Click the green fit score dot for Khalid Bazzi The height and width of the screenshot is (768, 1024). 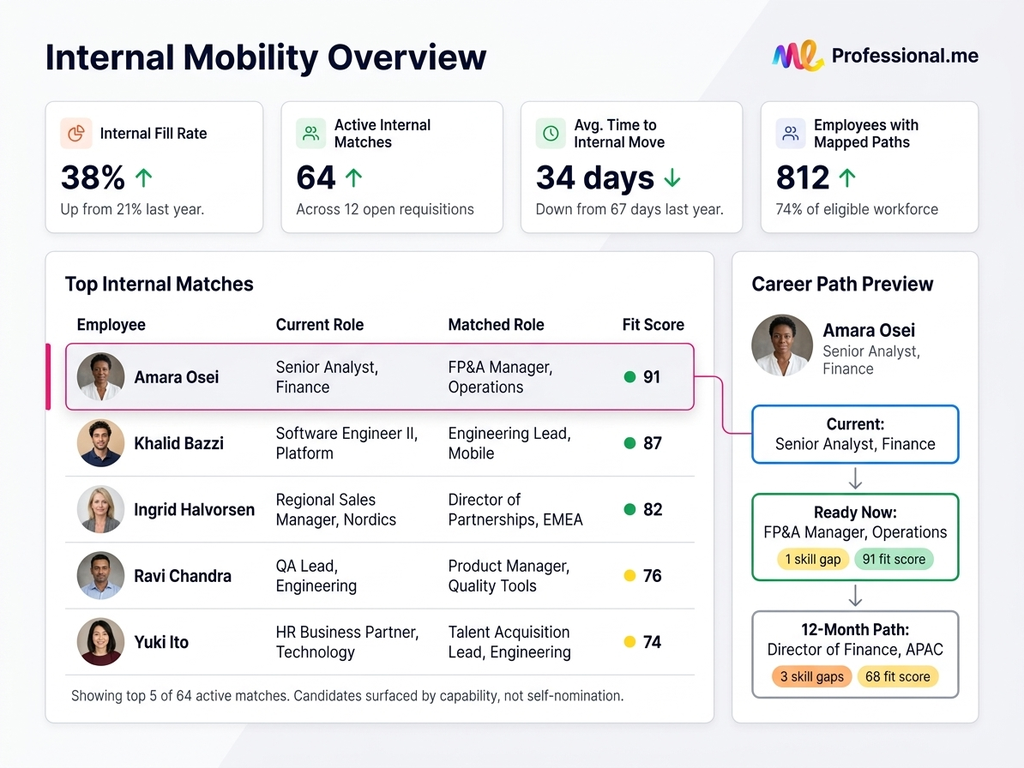(x=630, y=443)
